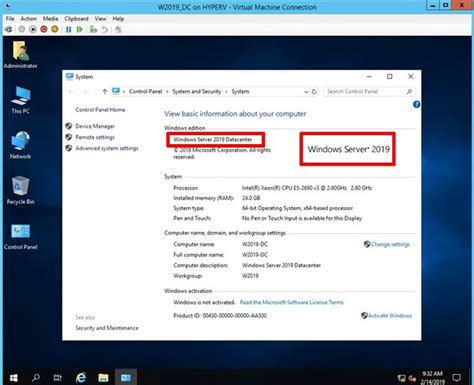474x385 pixels.
Task: Open the Clipboard menu
Action: 76,19
